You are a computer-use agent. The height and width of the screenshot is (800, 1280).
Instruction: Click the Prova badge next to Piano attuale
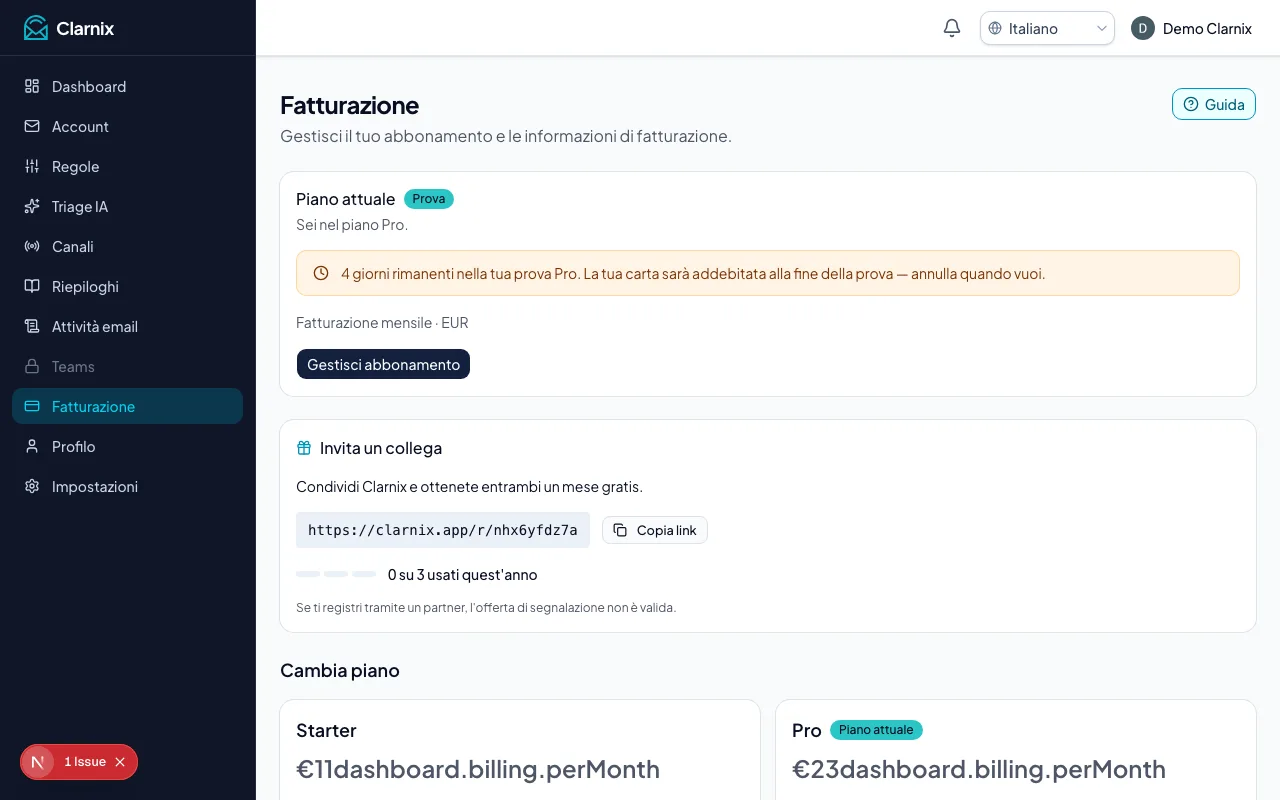429,199
